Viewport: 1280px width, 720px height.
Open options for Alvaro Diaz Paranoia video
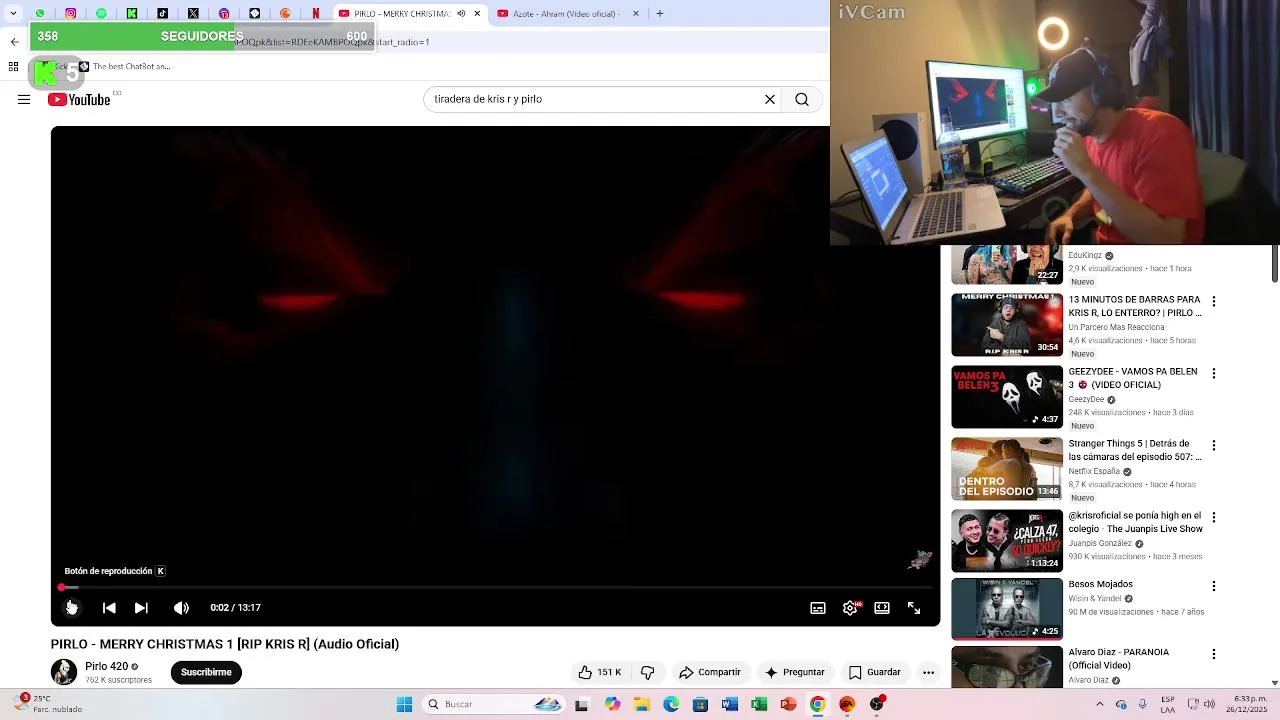(x=1214, y=654)
